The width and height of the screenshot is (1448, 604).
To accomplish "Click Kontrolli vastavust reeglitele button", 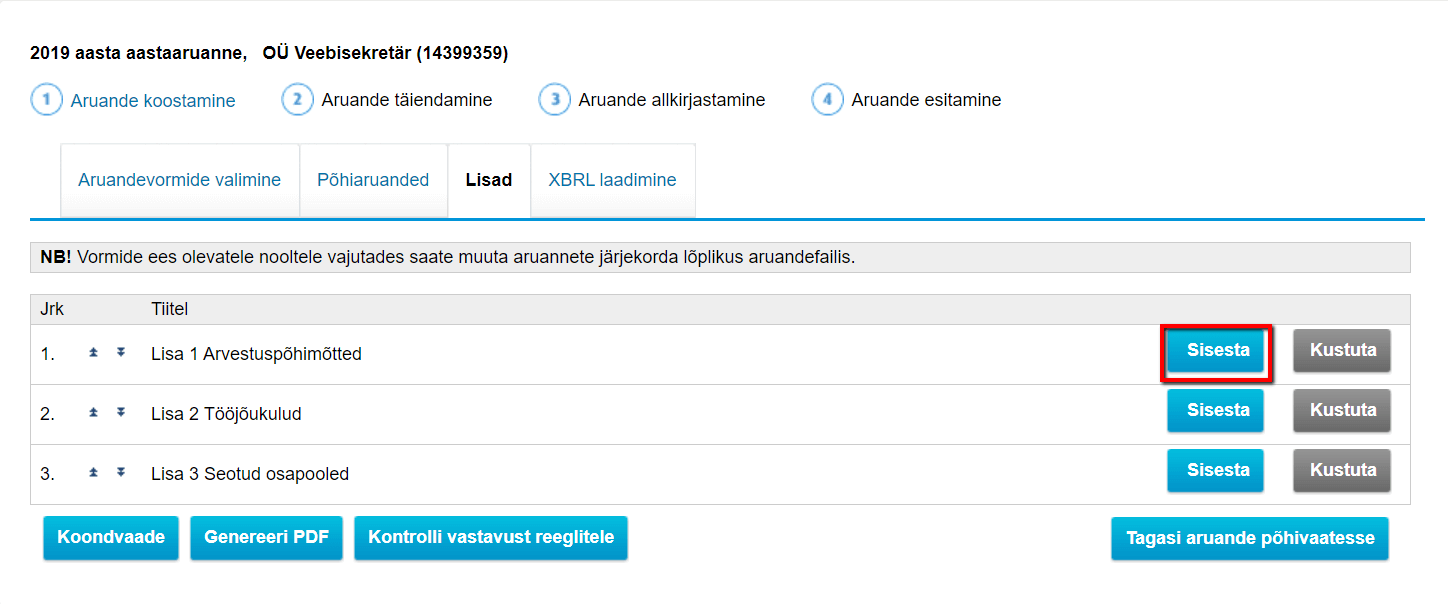I will click(x=491, y=538).
